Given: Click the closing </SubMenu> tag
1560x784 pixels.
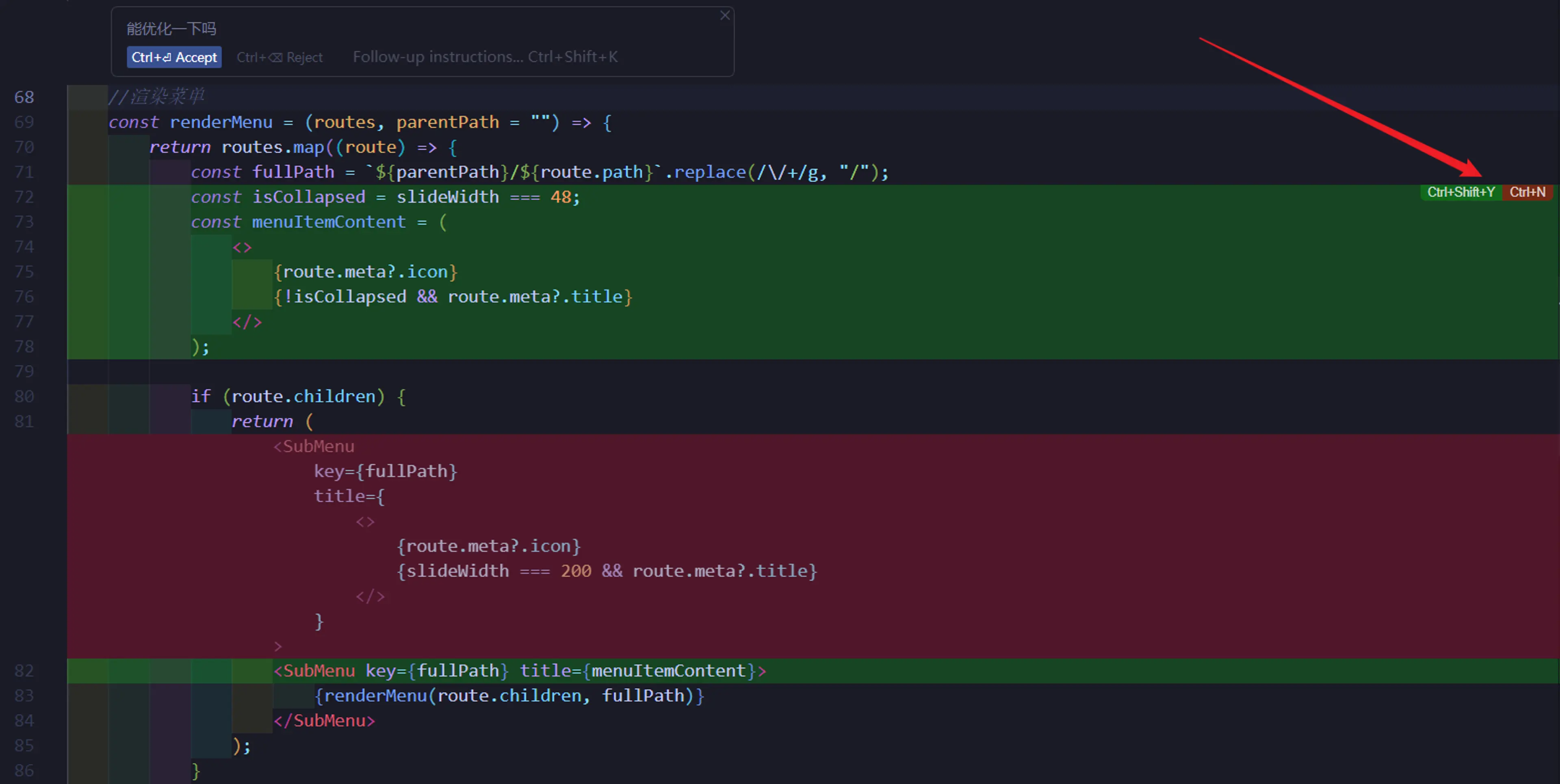Looking at the screenshot, I should tap(324, 720).
